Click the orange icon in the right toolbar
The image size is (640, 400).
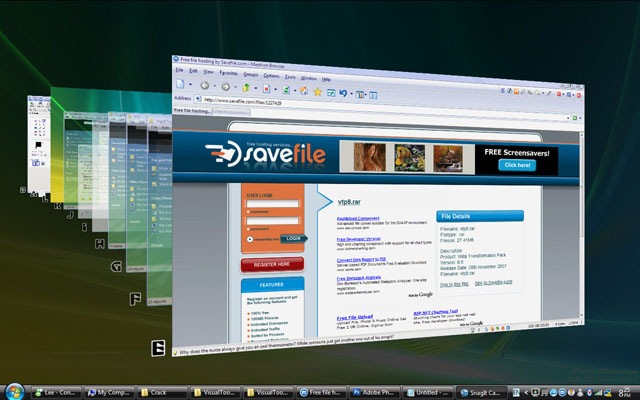pos(516,91)
